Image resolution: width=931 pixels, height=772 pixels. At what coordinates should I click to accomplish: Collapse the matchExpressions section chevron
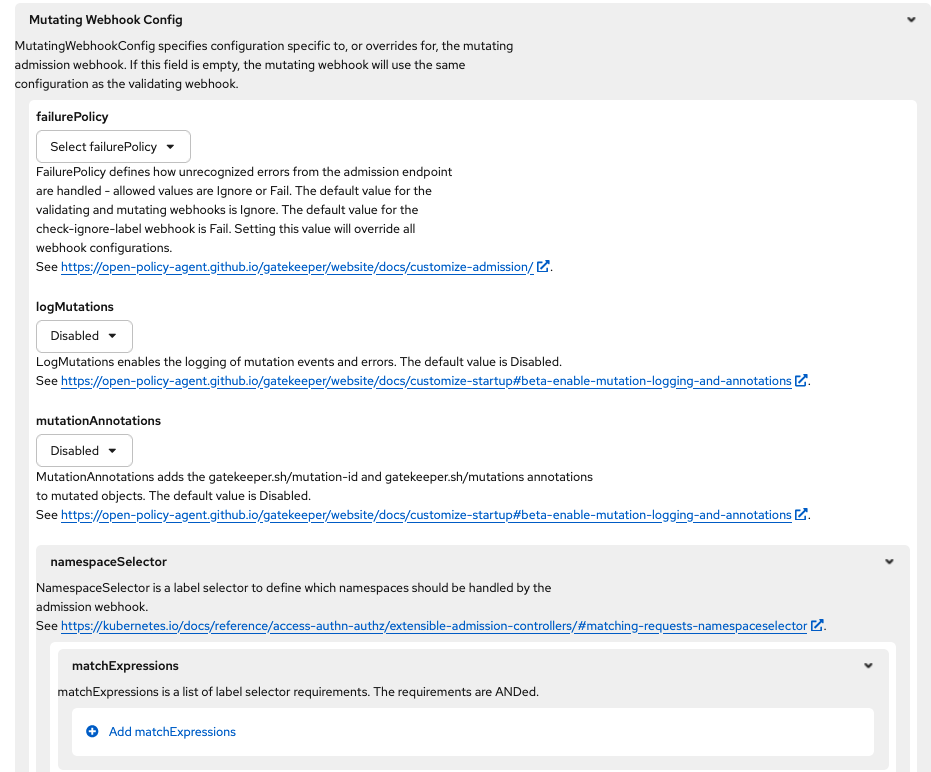(x=868, y=666)
